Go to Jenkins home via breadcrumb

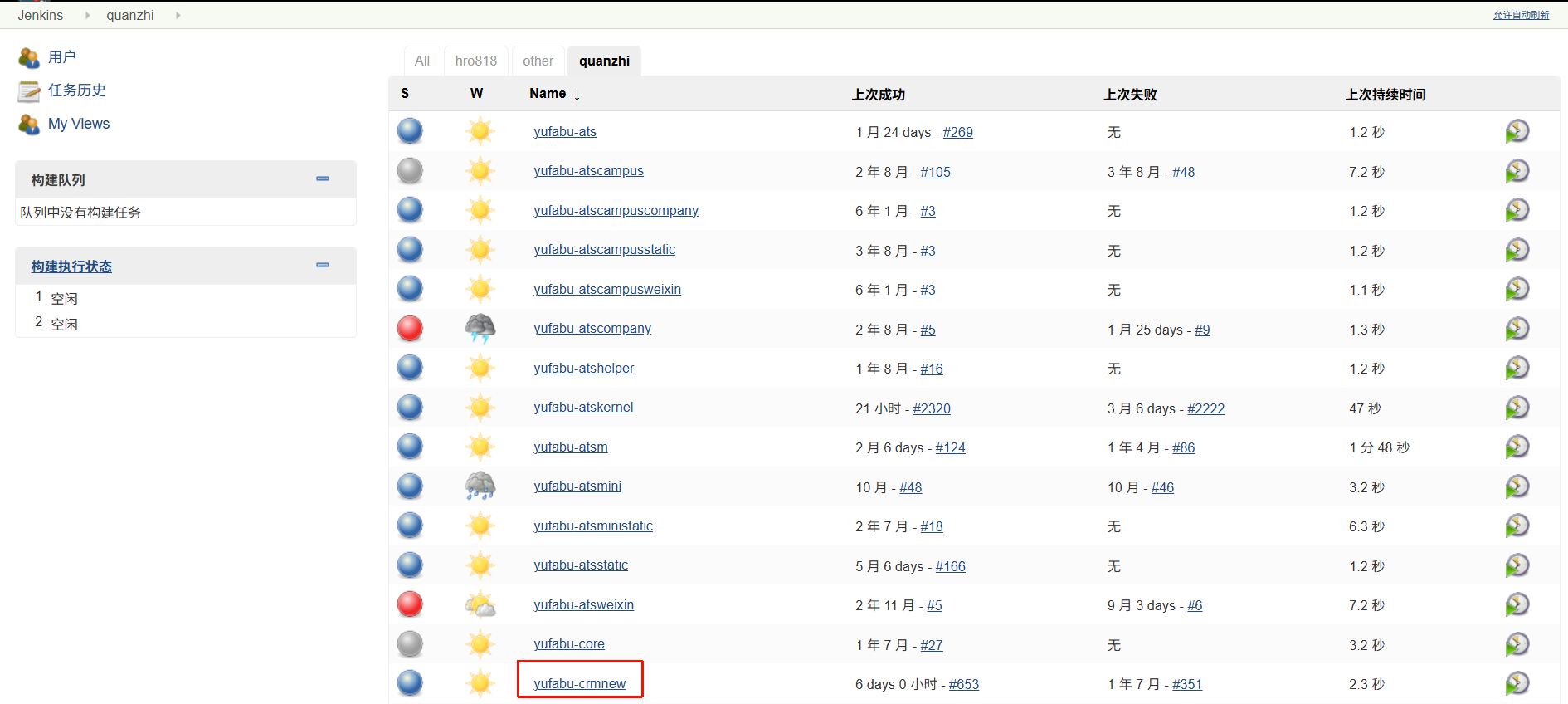click(41, 15)
